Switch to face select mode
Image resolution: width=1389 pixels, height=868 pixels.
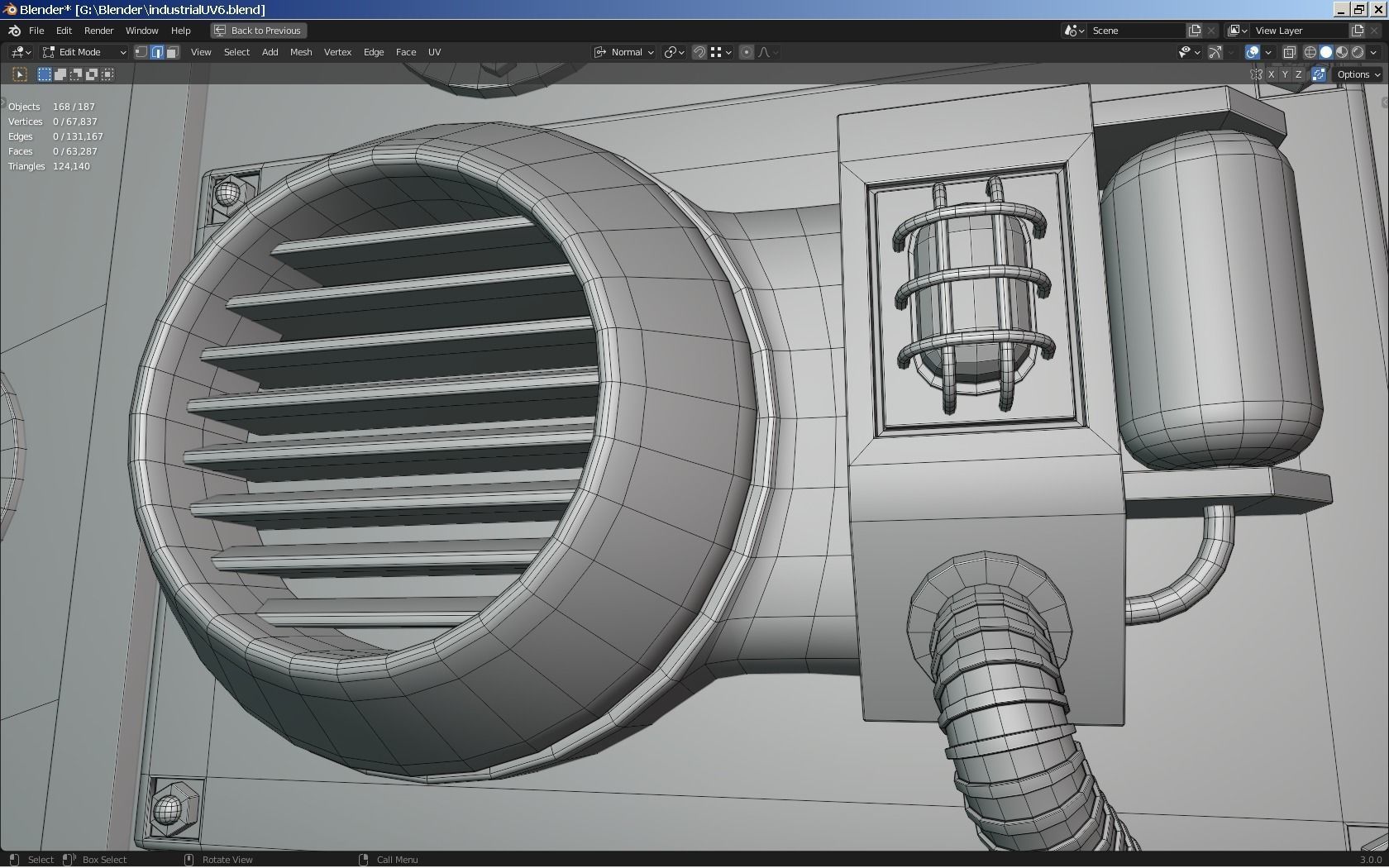(172, 52)
